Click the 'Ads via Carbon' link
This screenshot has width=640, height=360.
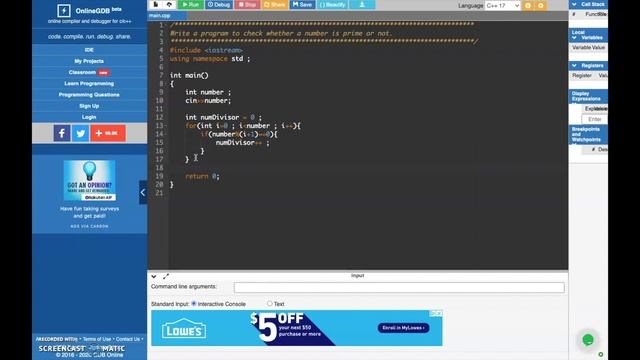(89, 226)
